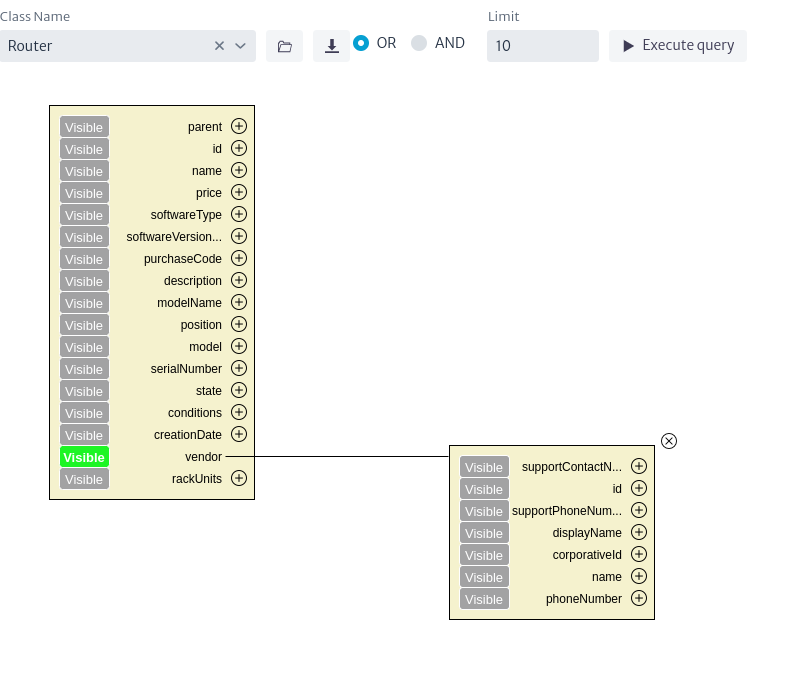Click the purchaseCode attribute label

(x=183, y=259)
